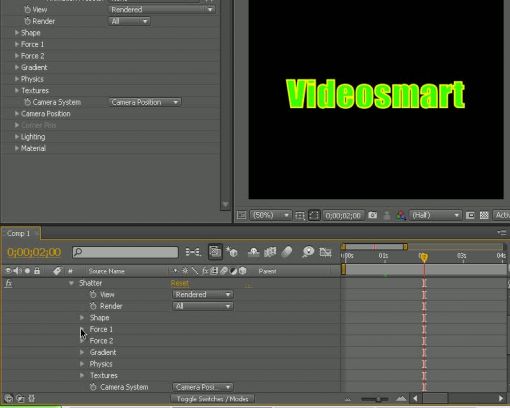Click the lock column header icon
Screen dimensions: 510x408
point(37,271)
